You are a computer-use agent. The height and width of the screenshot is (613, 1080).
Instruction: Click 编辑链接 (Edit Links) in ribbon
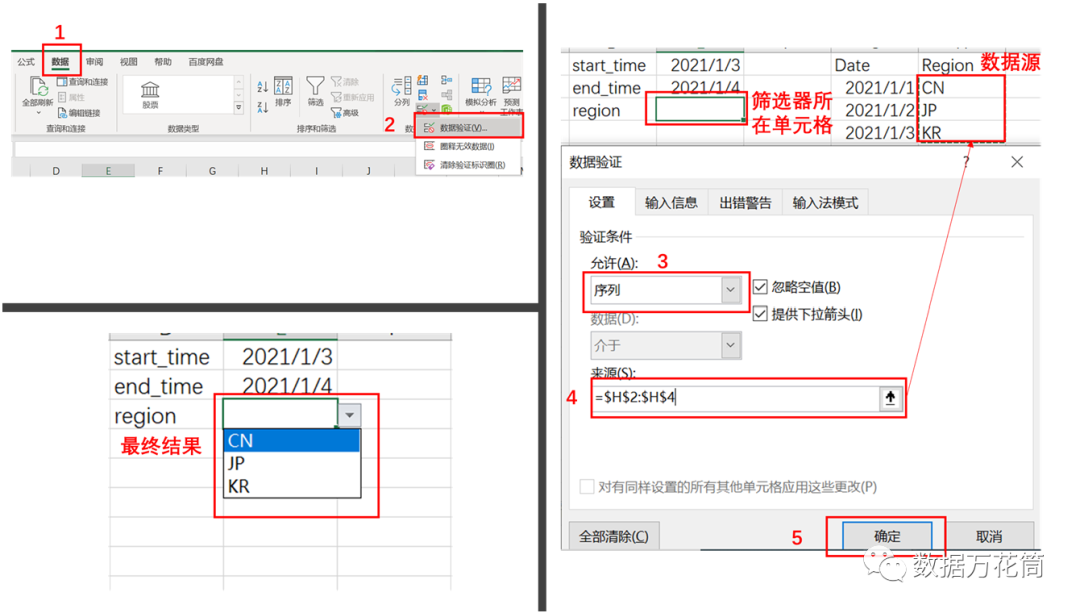point(79,112)
